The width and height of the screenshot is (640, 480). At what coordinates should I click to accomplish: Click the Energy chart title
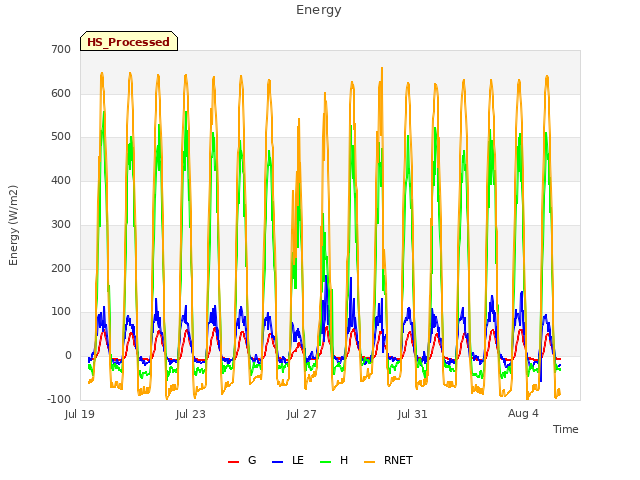coord(318,9)
